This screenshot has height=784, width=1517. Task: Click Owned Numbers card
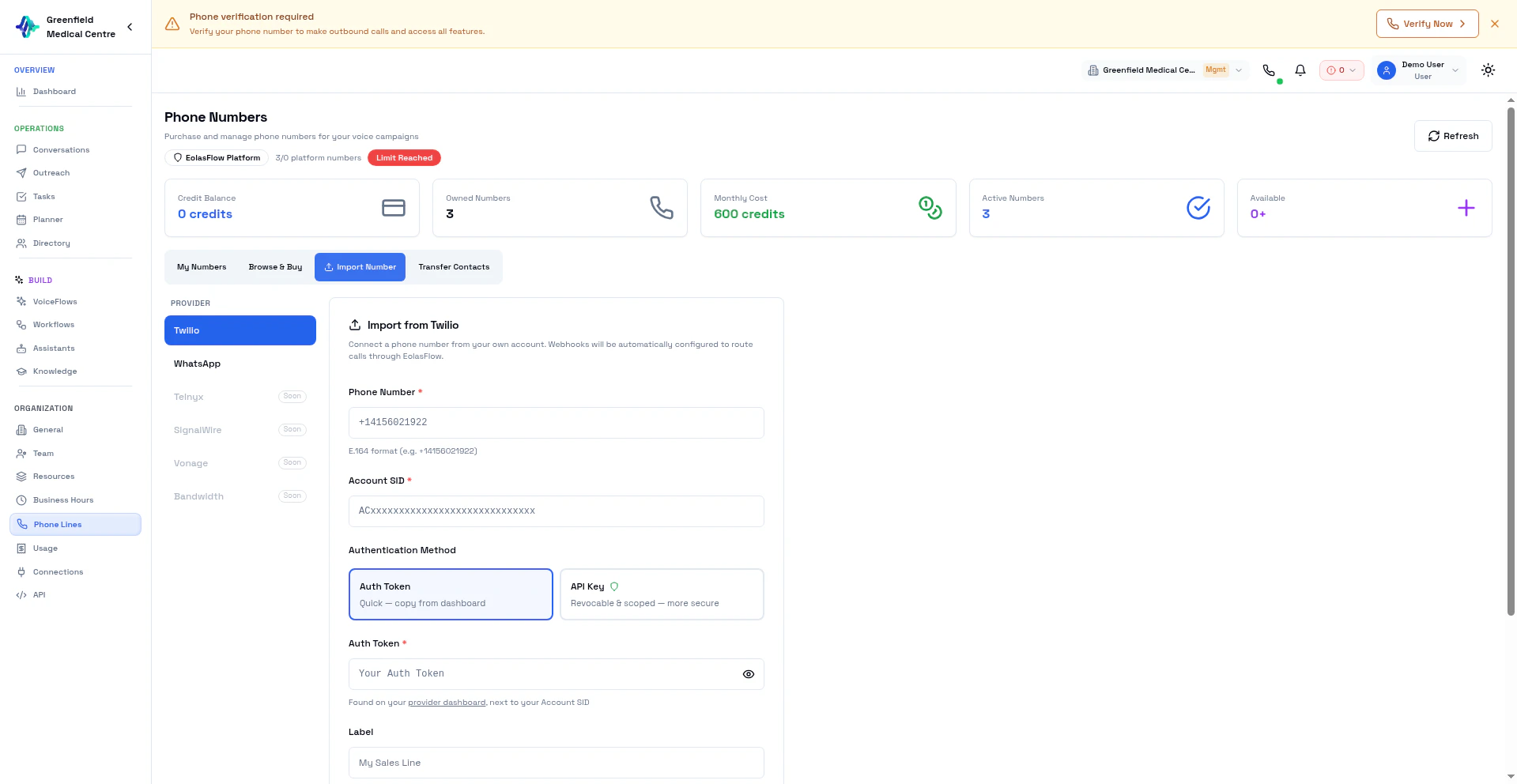click(560, 208)
